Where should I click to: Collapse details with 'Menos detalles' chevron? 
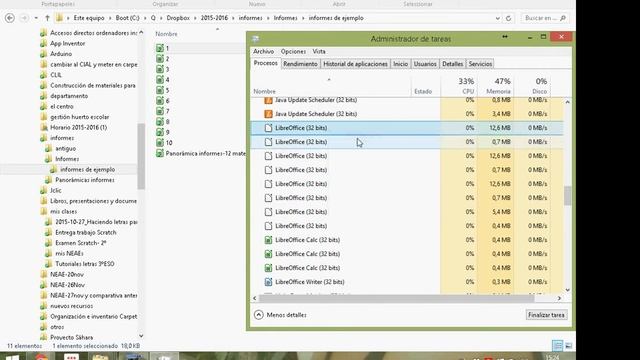[x=259, y=315]
